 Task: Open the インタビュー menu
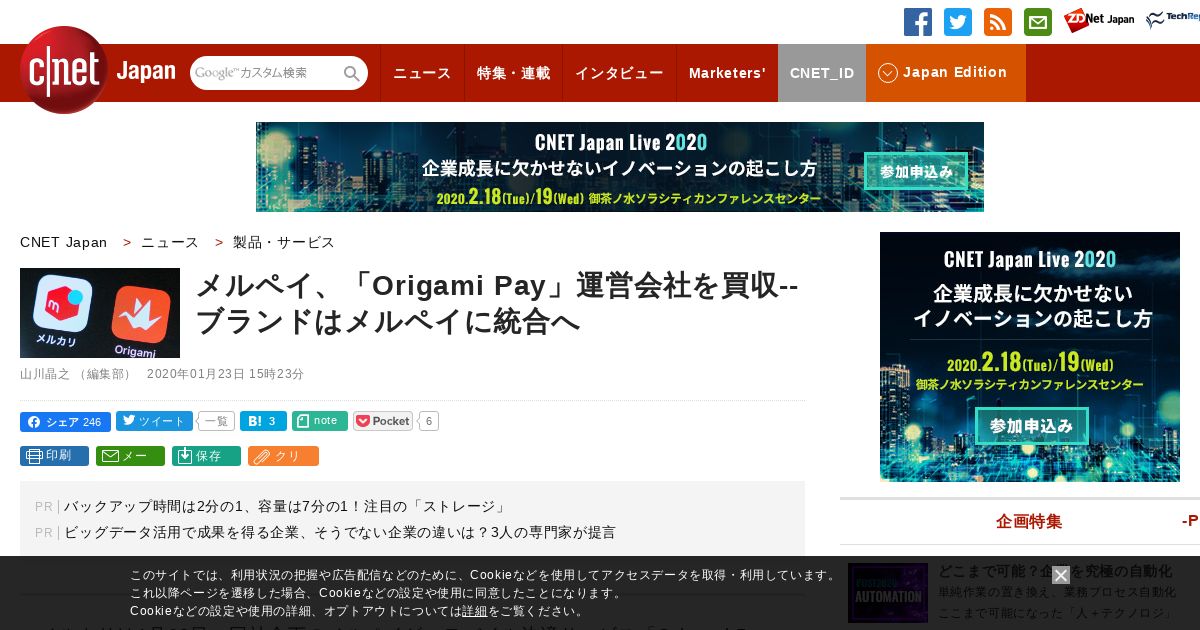(619, 73)
